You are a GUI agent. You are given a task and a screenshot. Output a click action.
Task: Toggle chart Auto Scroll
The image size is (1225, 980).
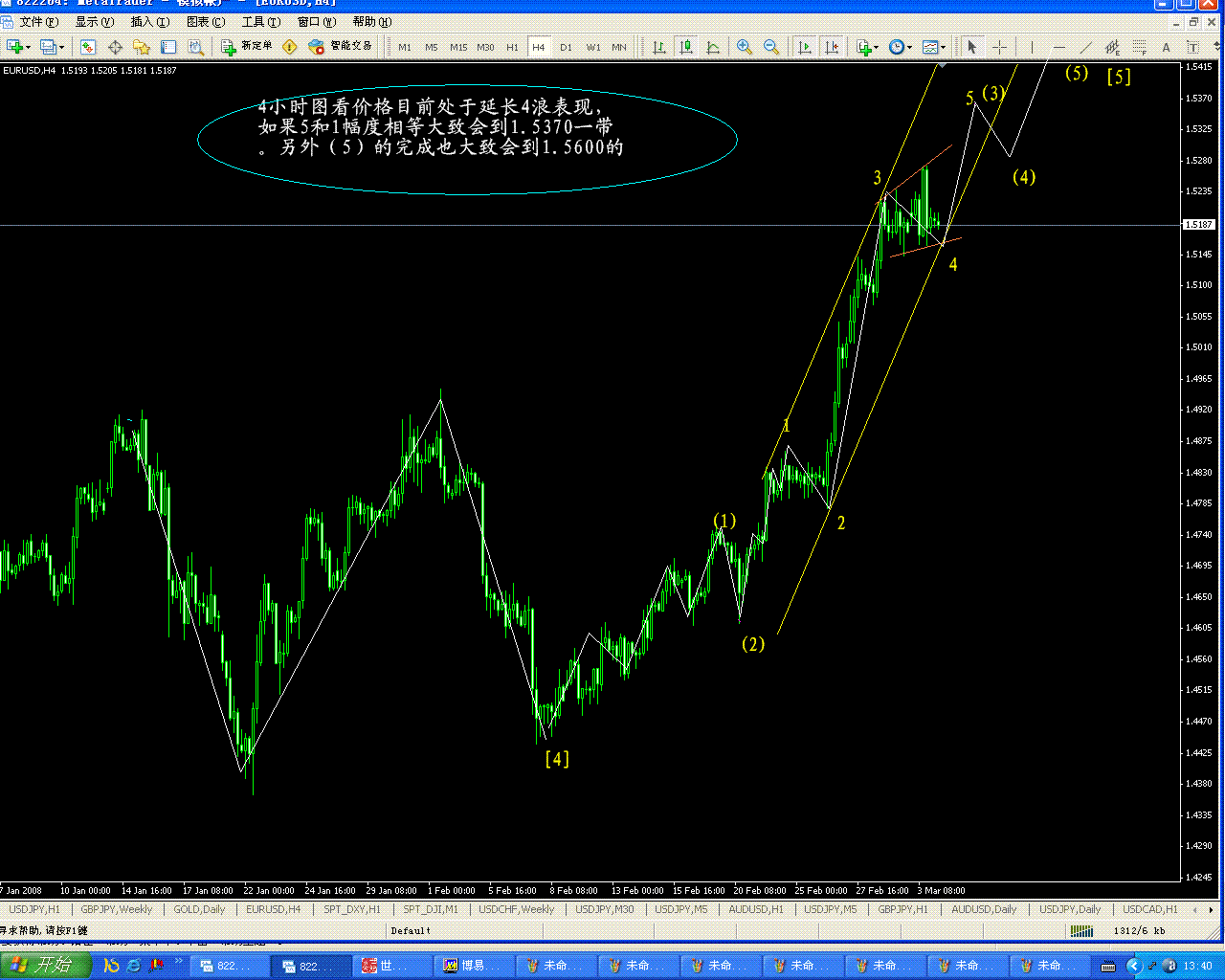(x=804, y=46)
